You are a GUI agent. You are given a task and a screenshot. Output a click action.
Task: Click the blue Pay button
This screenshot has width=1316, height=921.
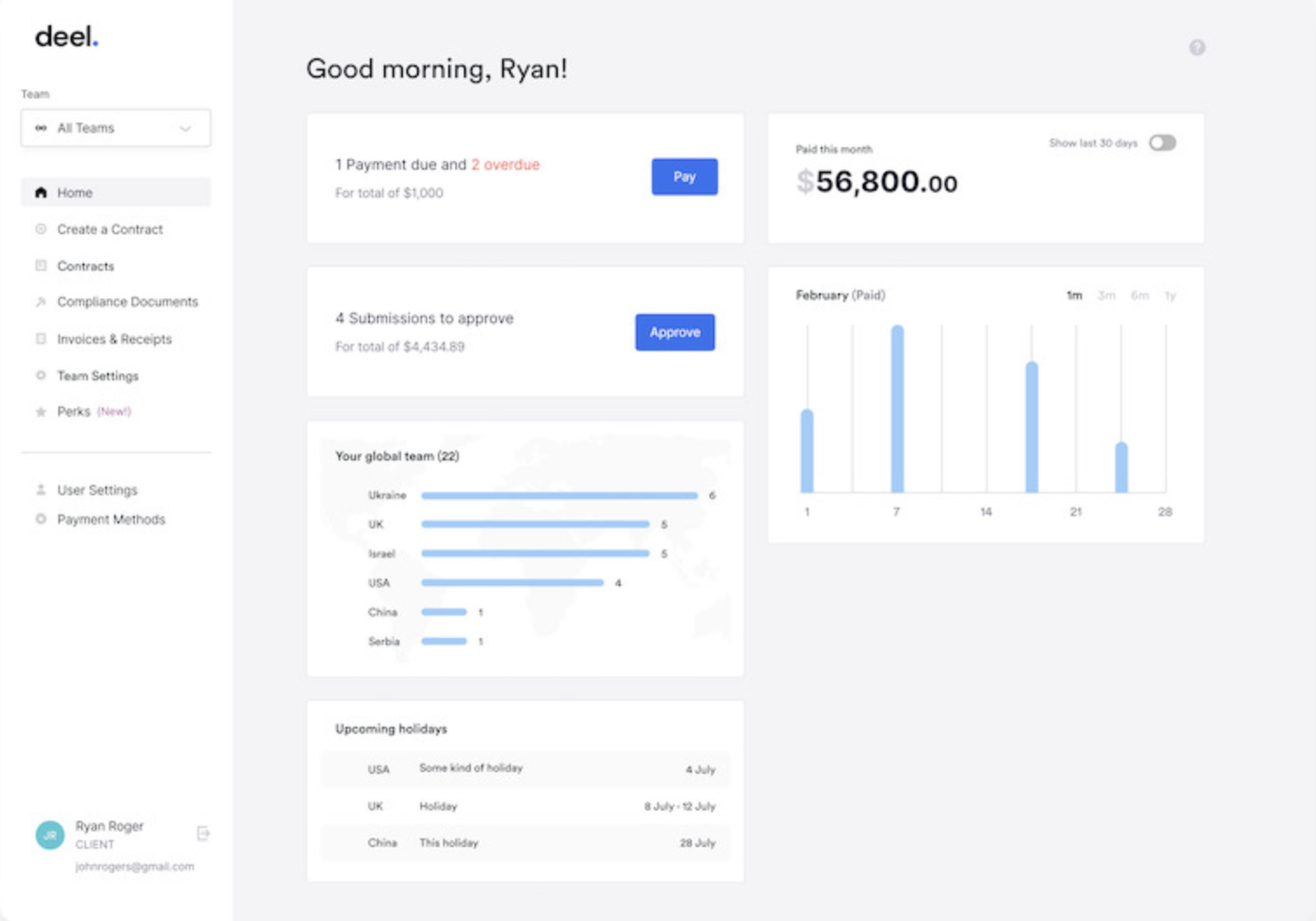click(x=685, y=177)
